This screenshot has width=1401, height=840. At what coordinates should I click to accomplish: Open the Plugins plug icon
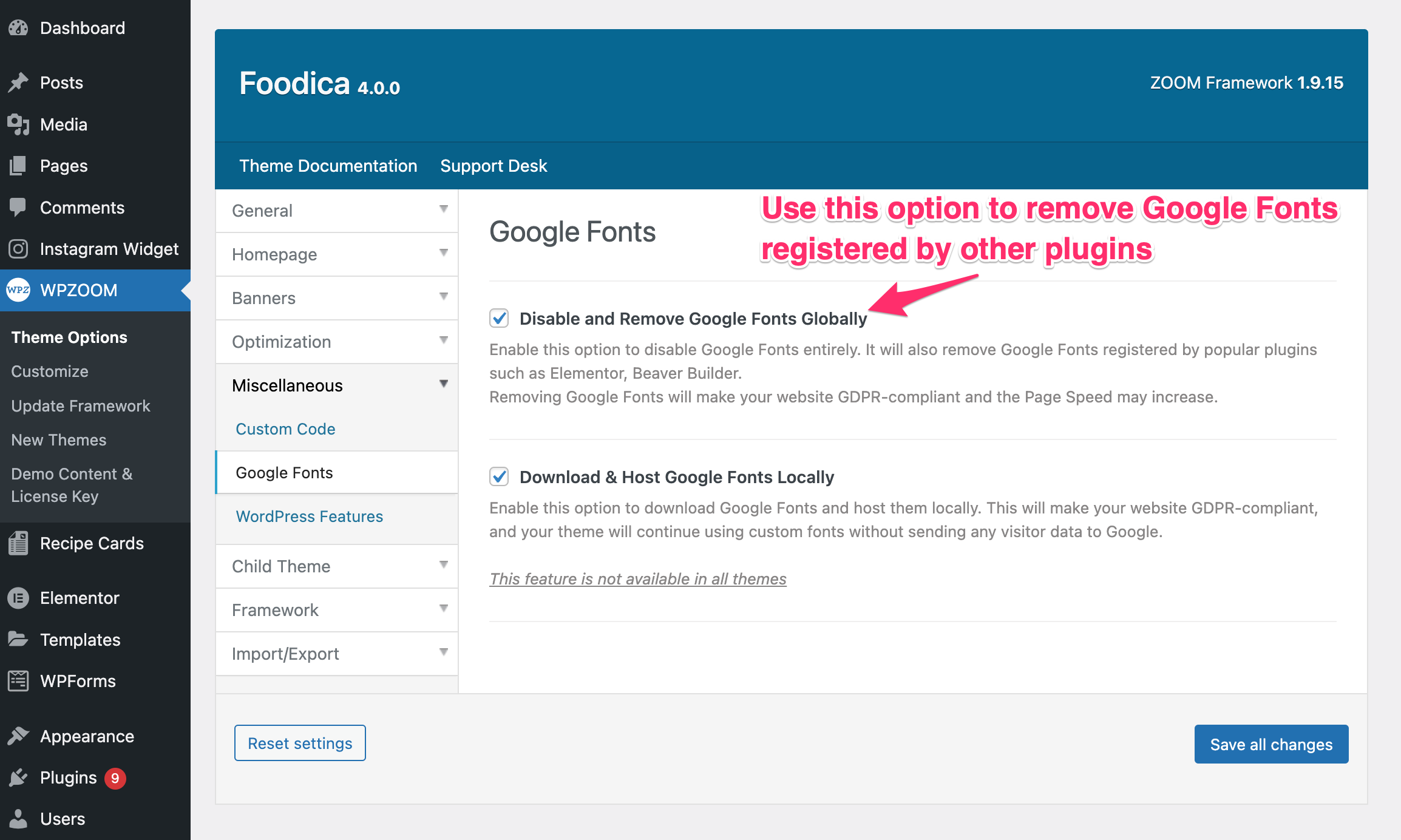(18, 777)
